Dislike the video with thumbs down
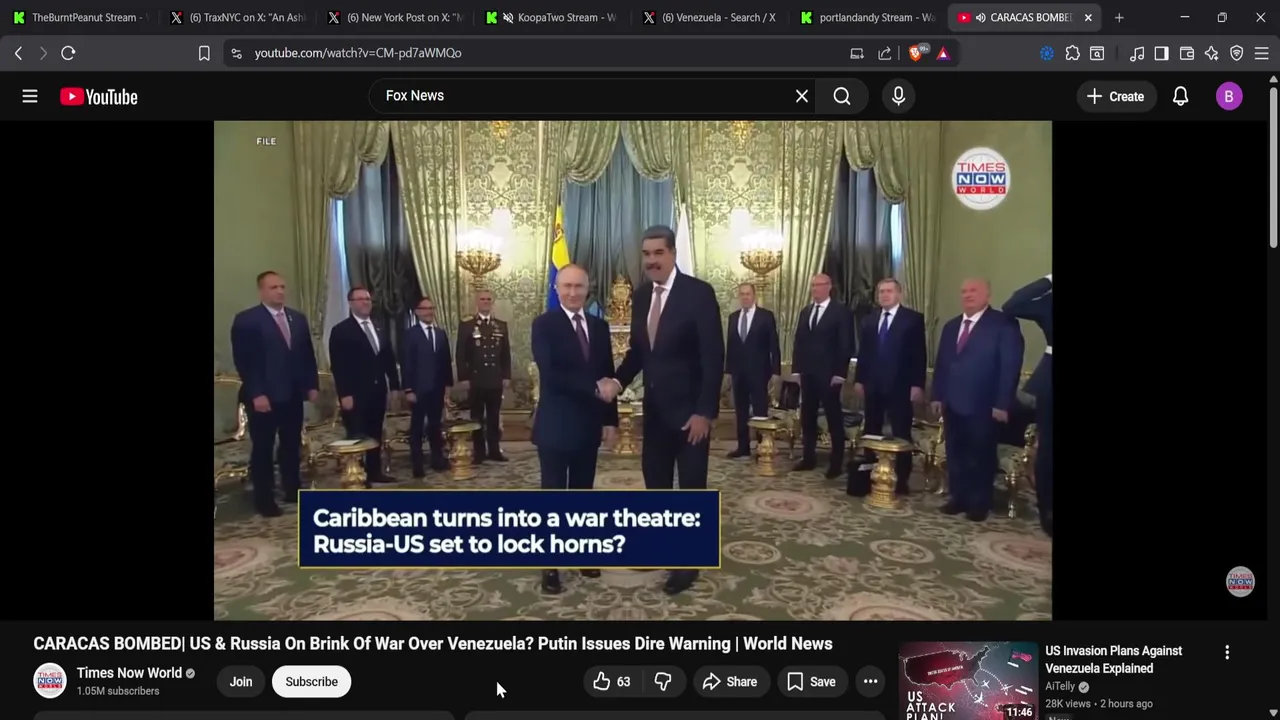Image resolution: width=1280 pixels, height=720 pixels. [662, 681]
